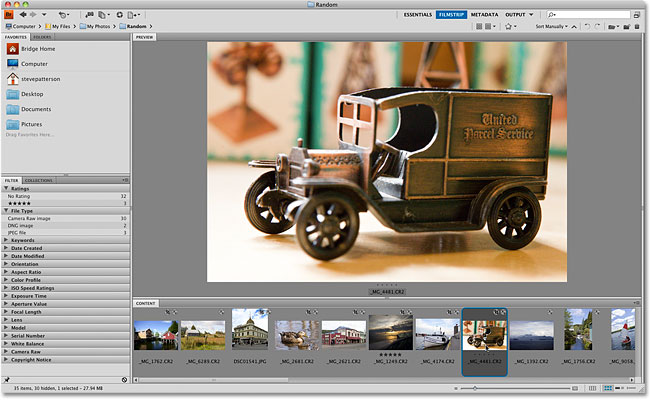Select the DSC01541.JPG building thumbnail
650x400 pixels.
[250, 330]
